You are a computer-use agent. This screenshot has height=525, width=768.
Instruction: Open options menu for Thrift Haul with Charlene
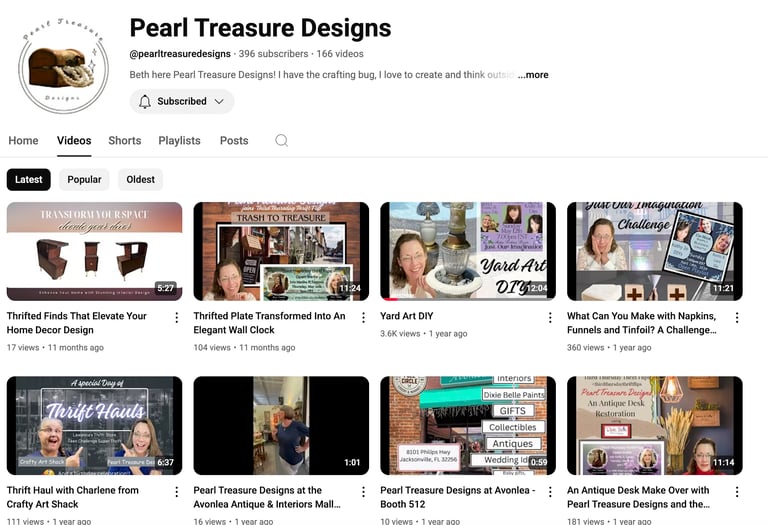click(176, 492)
